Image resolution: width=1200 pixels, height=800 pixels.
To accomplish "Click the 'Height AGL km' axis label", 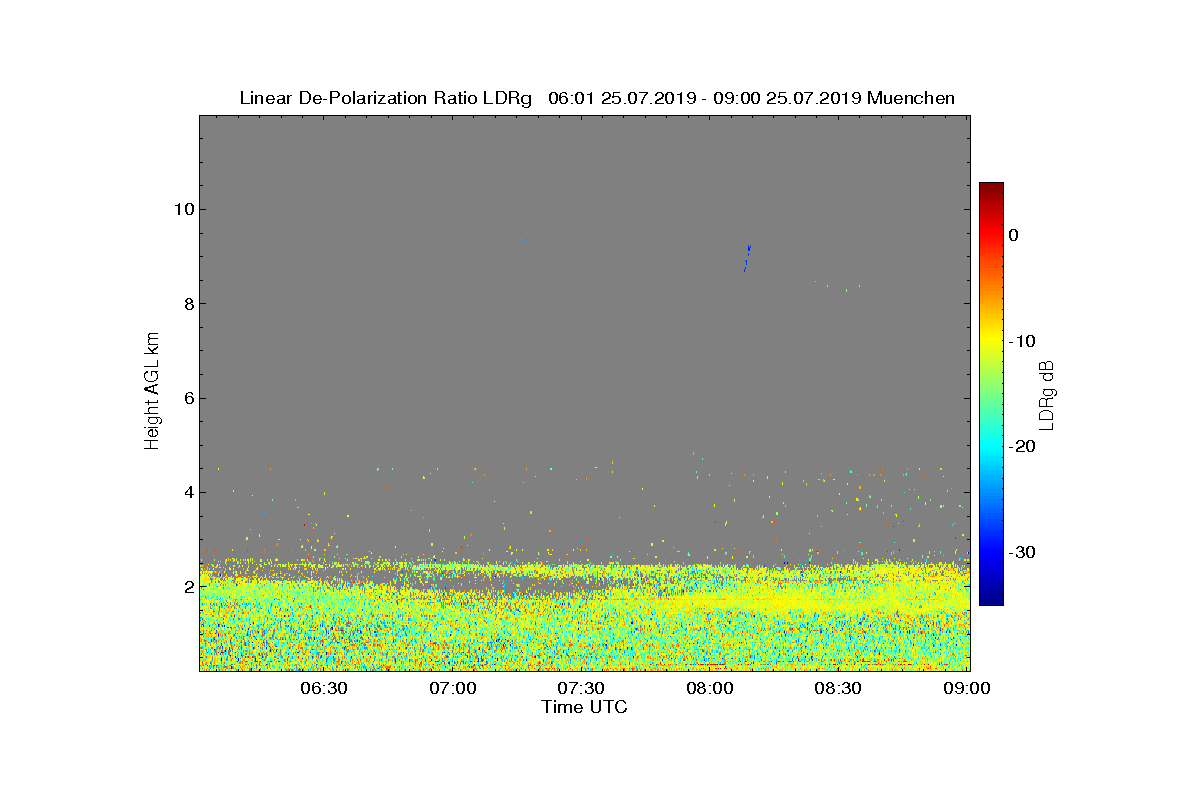I will tap(152, 392).
